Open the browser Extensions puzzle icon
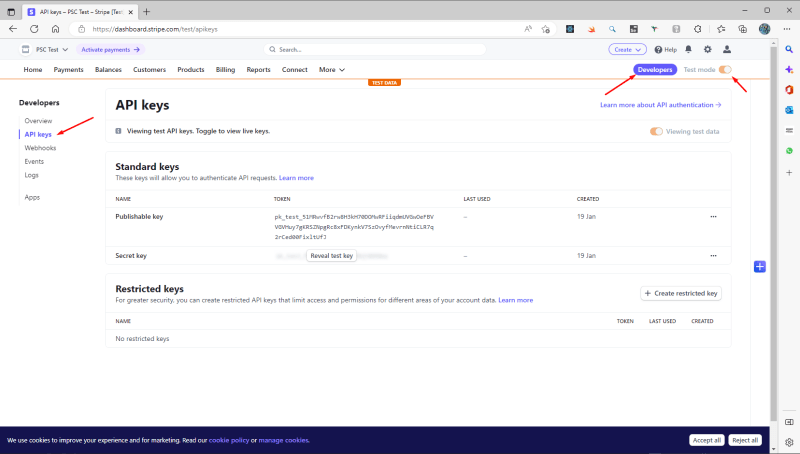Image resolution: width=800 pixels, height=454 pixels. (697, 29)
